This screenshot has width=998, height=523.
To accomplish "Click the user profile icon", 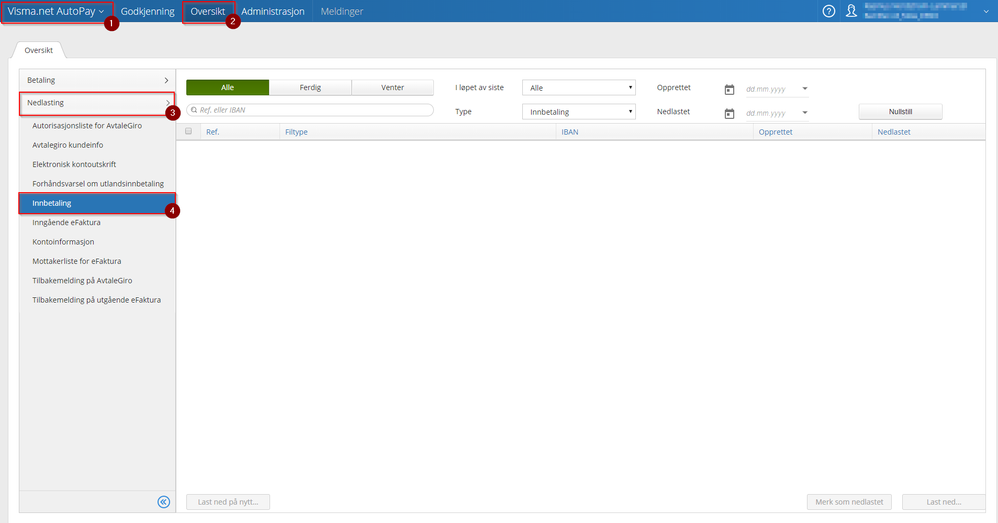I will tap(851, 11).
